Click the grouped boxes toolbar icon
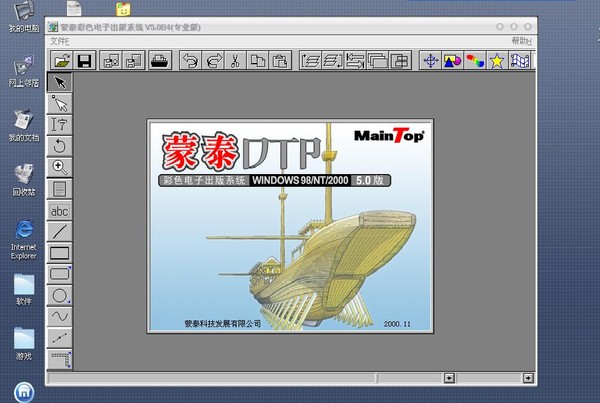 point(400,60)
